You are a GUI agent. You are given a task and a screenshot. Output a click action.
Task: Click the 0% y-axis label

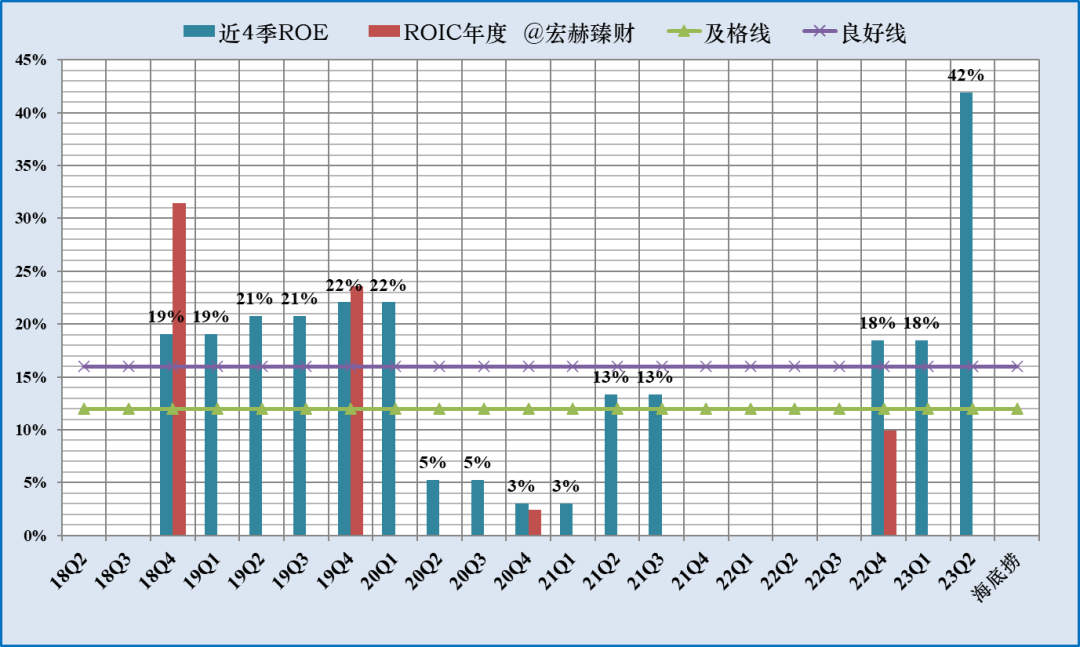pos(35,536)
